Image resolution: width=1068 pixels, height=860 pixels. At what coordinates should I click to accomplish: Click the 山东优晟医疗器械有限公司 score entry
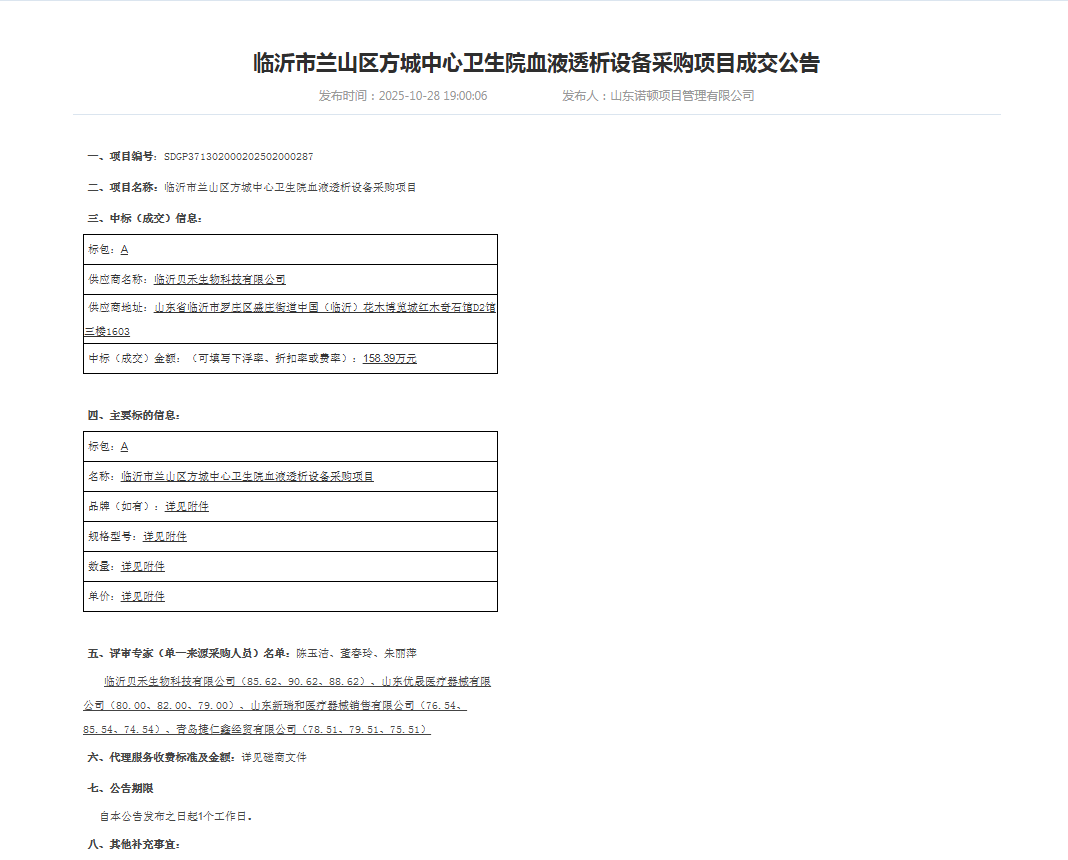[436, 682]
